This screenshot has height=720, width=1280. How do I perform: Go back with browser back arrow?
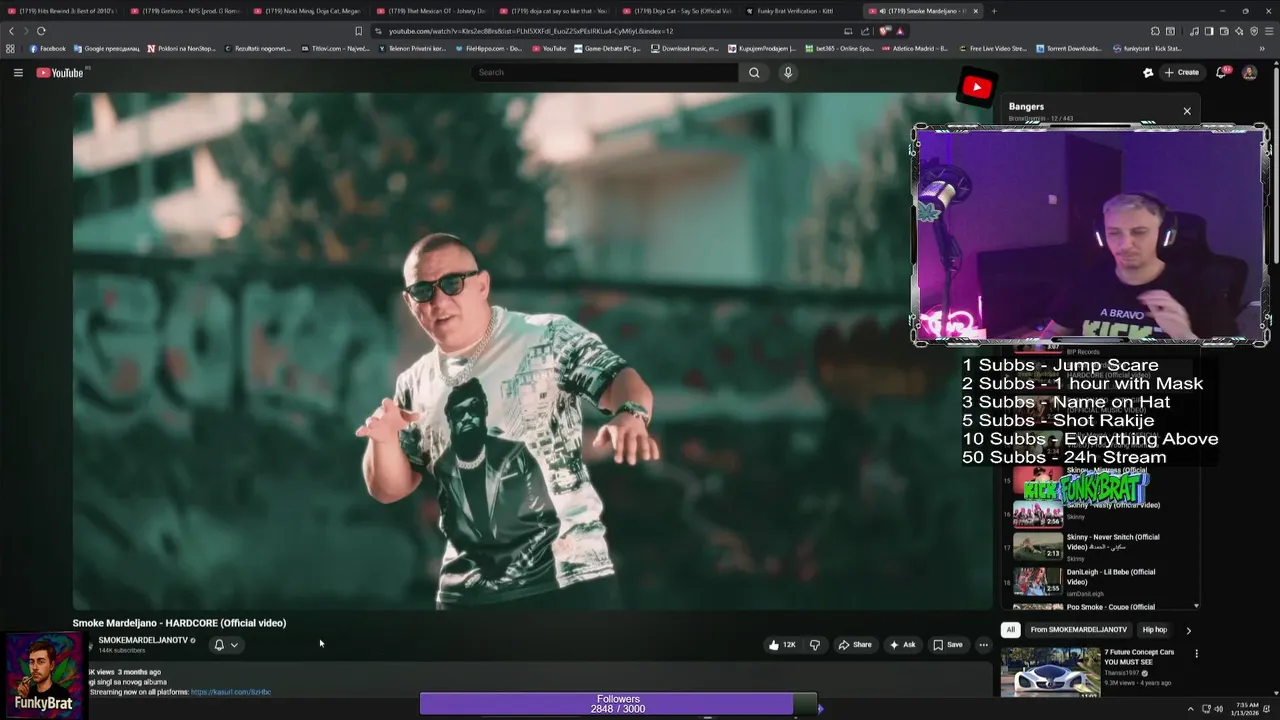(12, 31)
